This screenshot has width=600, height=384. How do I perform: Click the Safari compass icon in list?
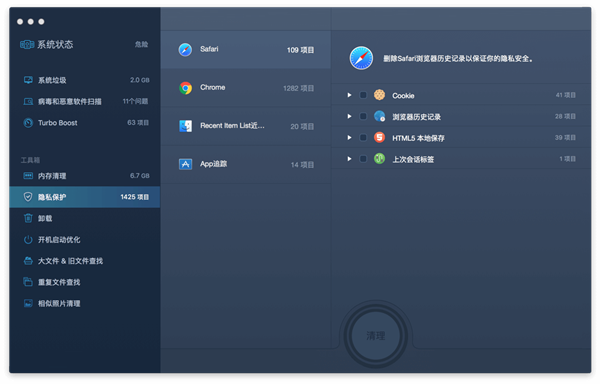tap(185, 50)
